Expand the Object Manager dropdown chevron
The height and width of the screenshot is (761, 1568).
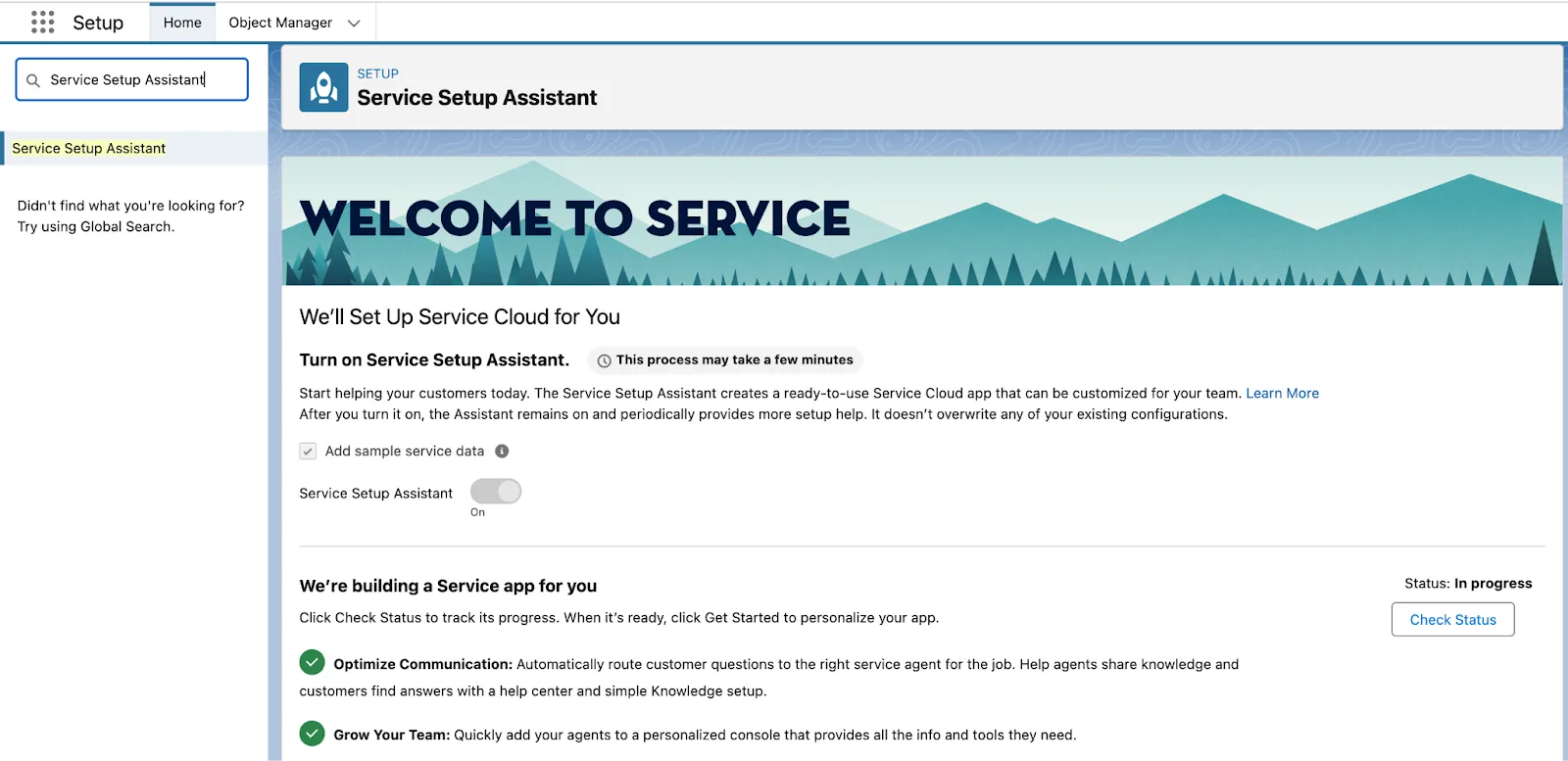(x=354, y=24)
